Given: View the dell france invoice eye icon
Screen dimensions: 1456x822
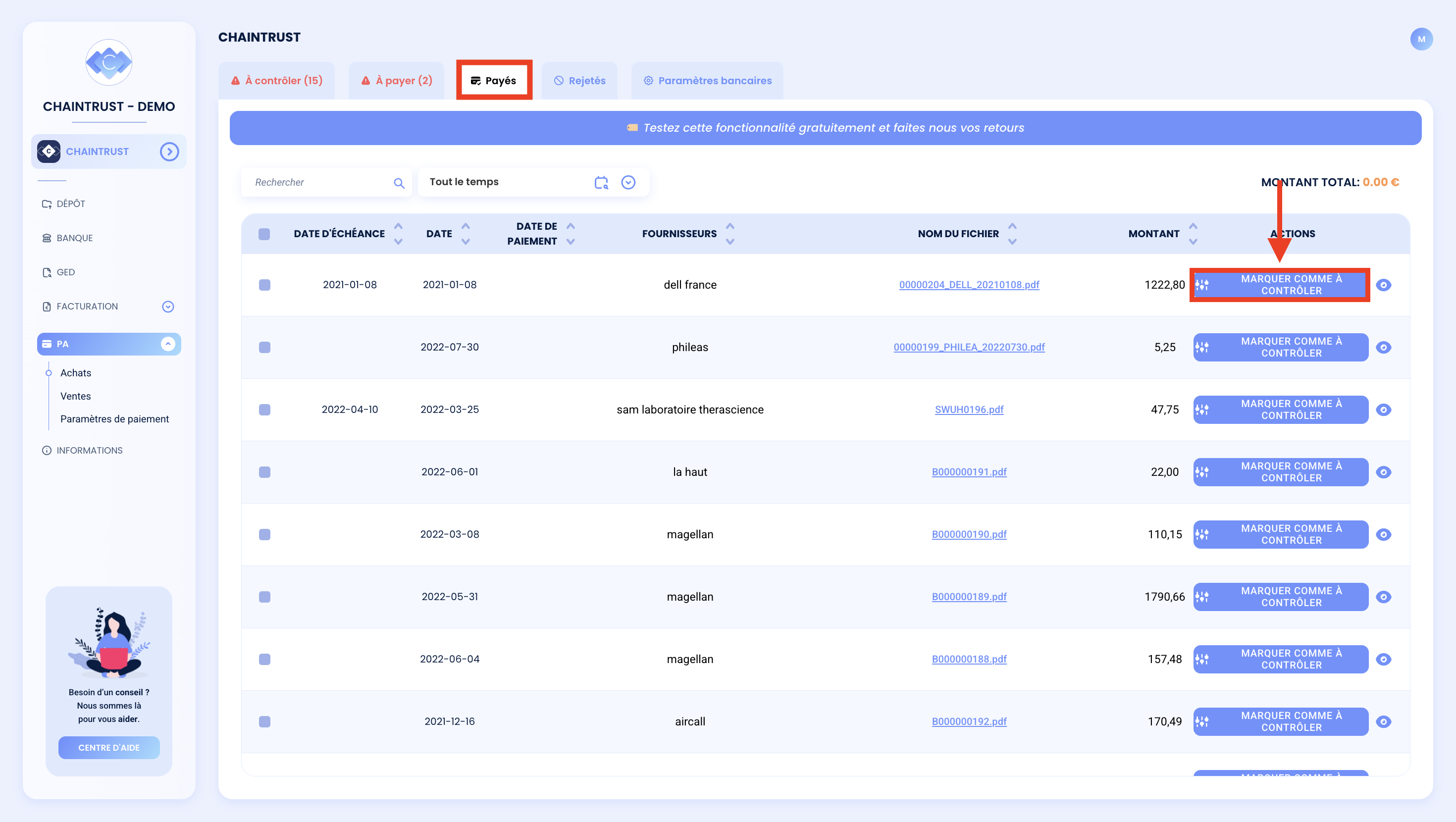Looking at the screenshot, I should 1383,285.
